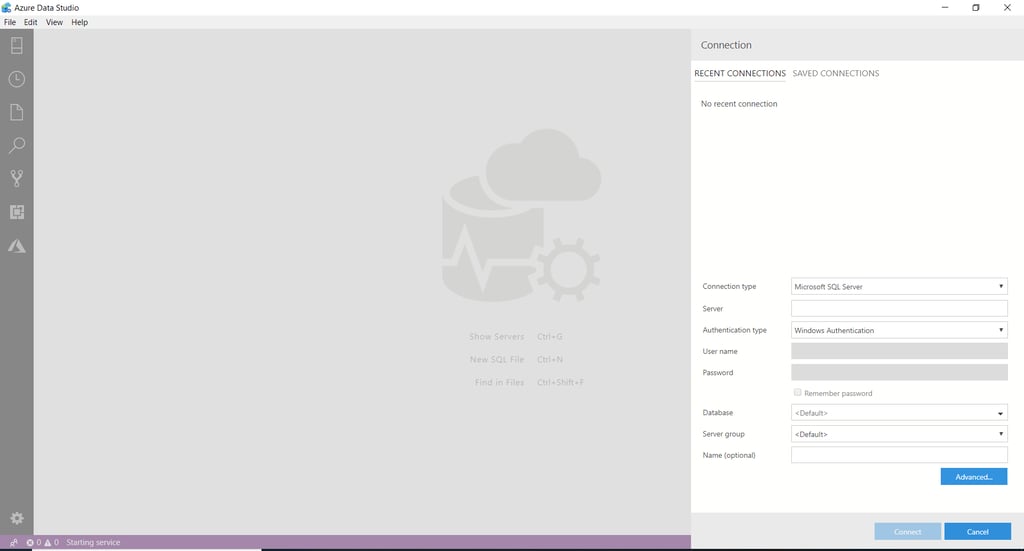
Task: Open the File menu
Action: (x=10, y=22)
